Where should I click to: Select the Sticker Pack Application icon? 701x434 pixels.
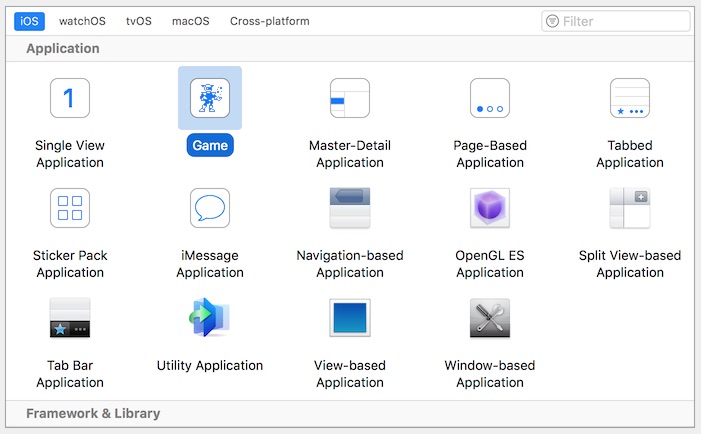[x=70, y=208]
